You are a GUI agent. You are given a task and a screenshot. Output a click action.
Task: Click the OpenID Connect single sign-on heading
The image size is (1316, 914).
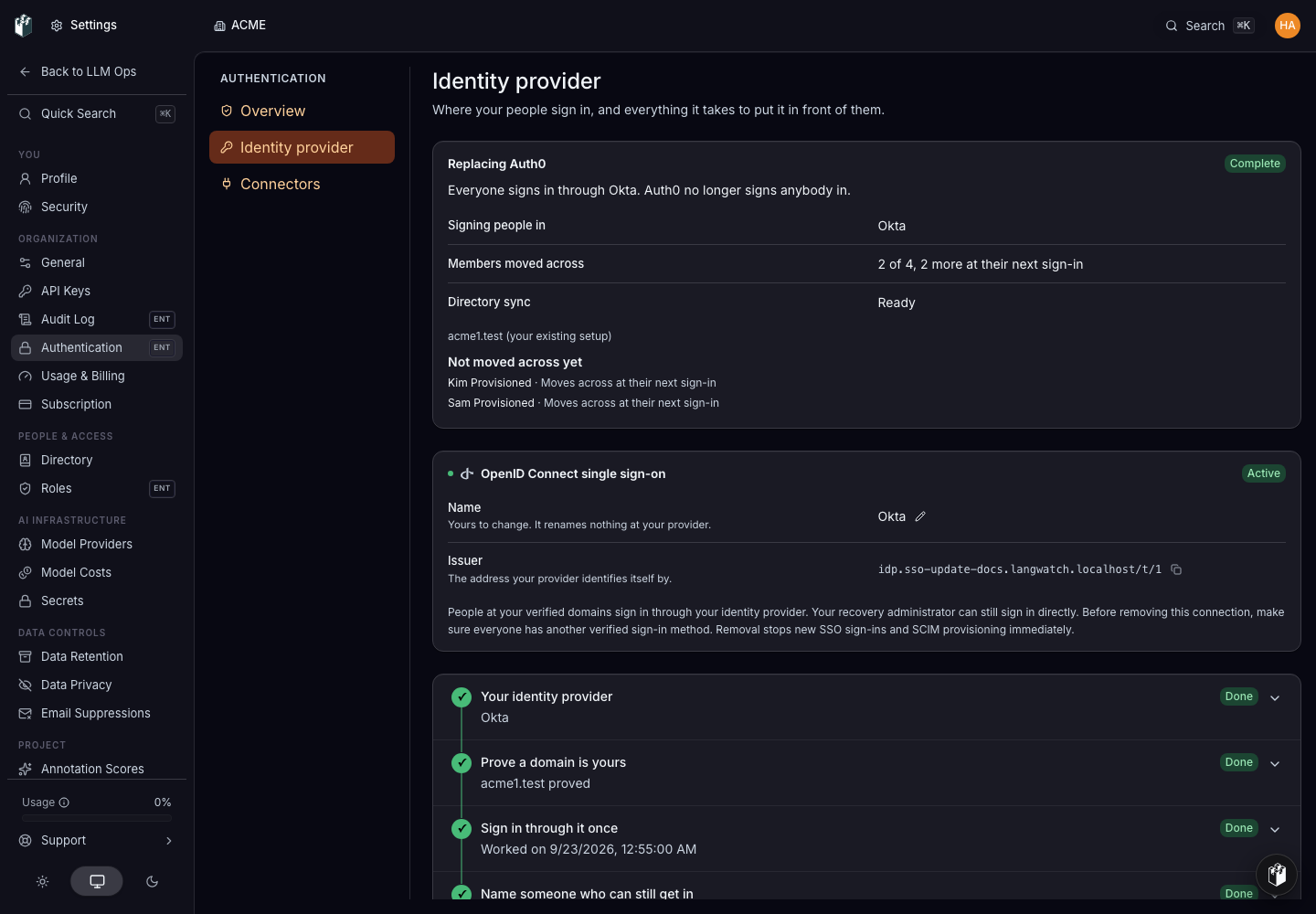tap(573, 473)
